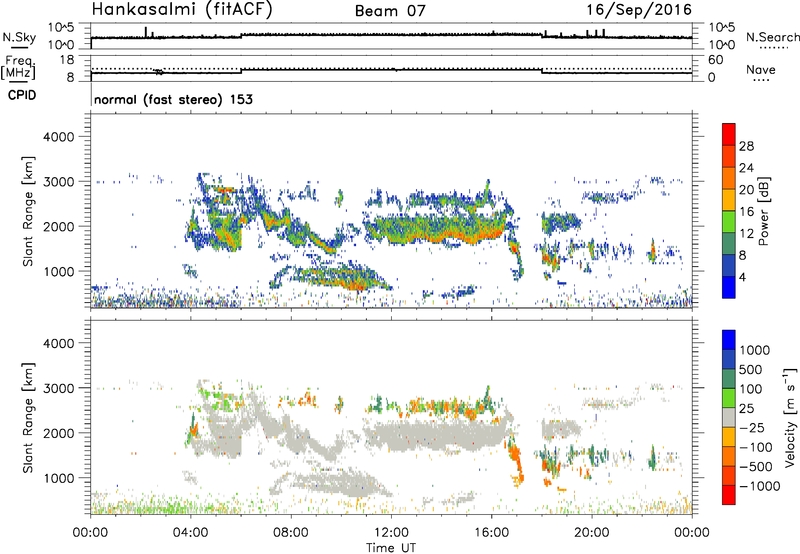Pick the red top segment of Power colorbar
This screenshot has height=554, width=800.
tap(729, 135)
